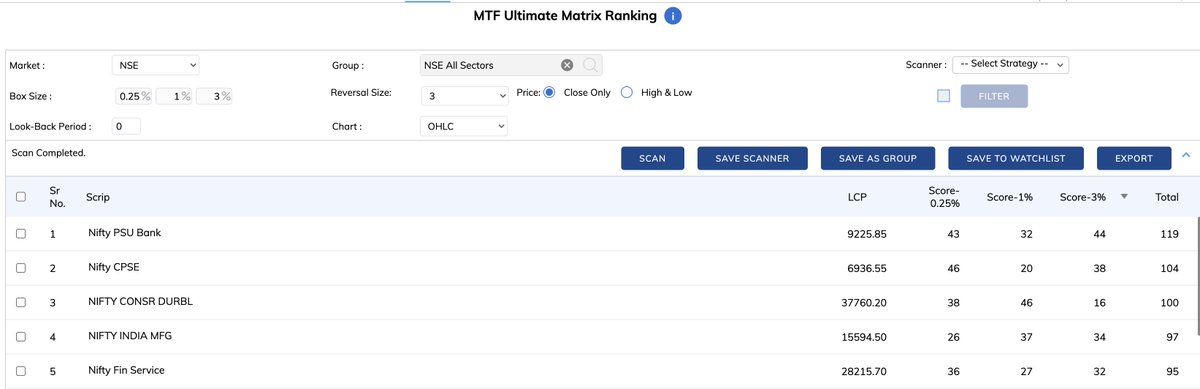
Task: Click Save As Group
Action: click(877, 158)
